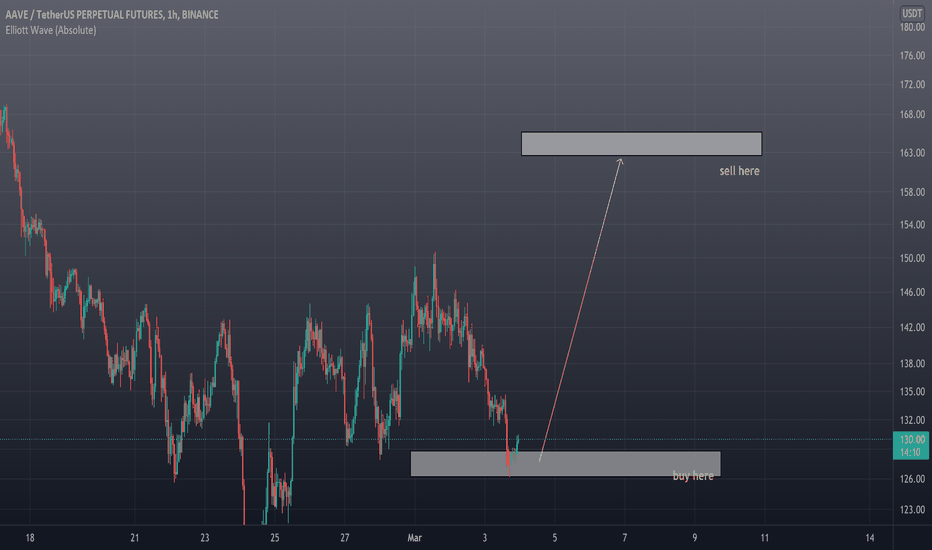932x550 pixels.
Task: Click the 142.00 price axis label
Action: (912, 327)
